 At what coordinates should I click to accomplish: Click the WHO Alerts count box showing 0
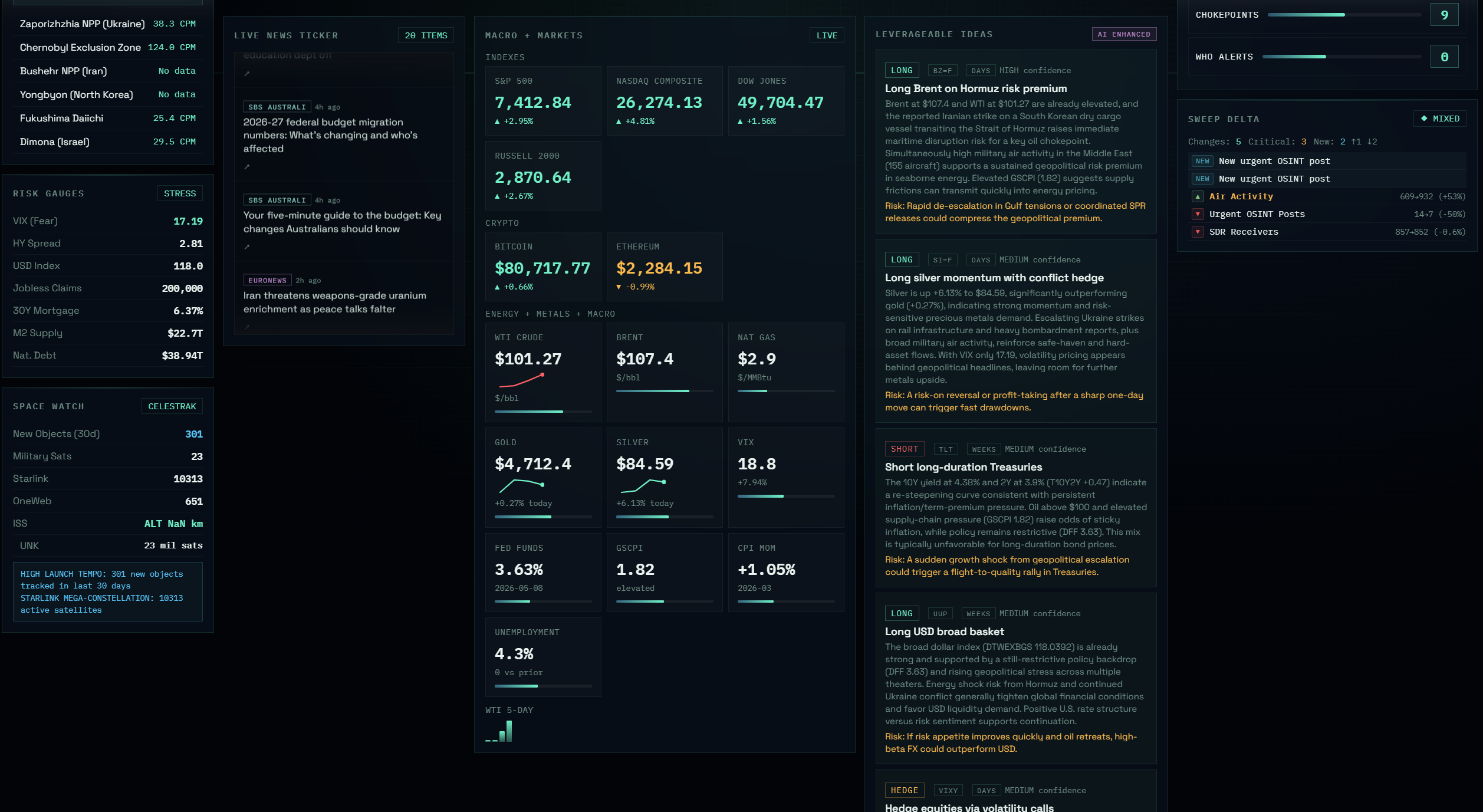coord(1445,57)
